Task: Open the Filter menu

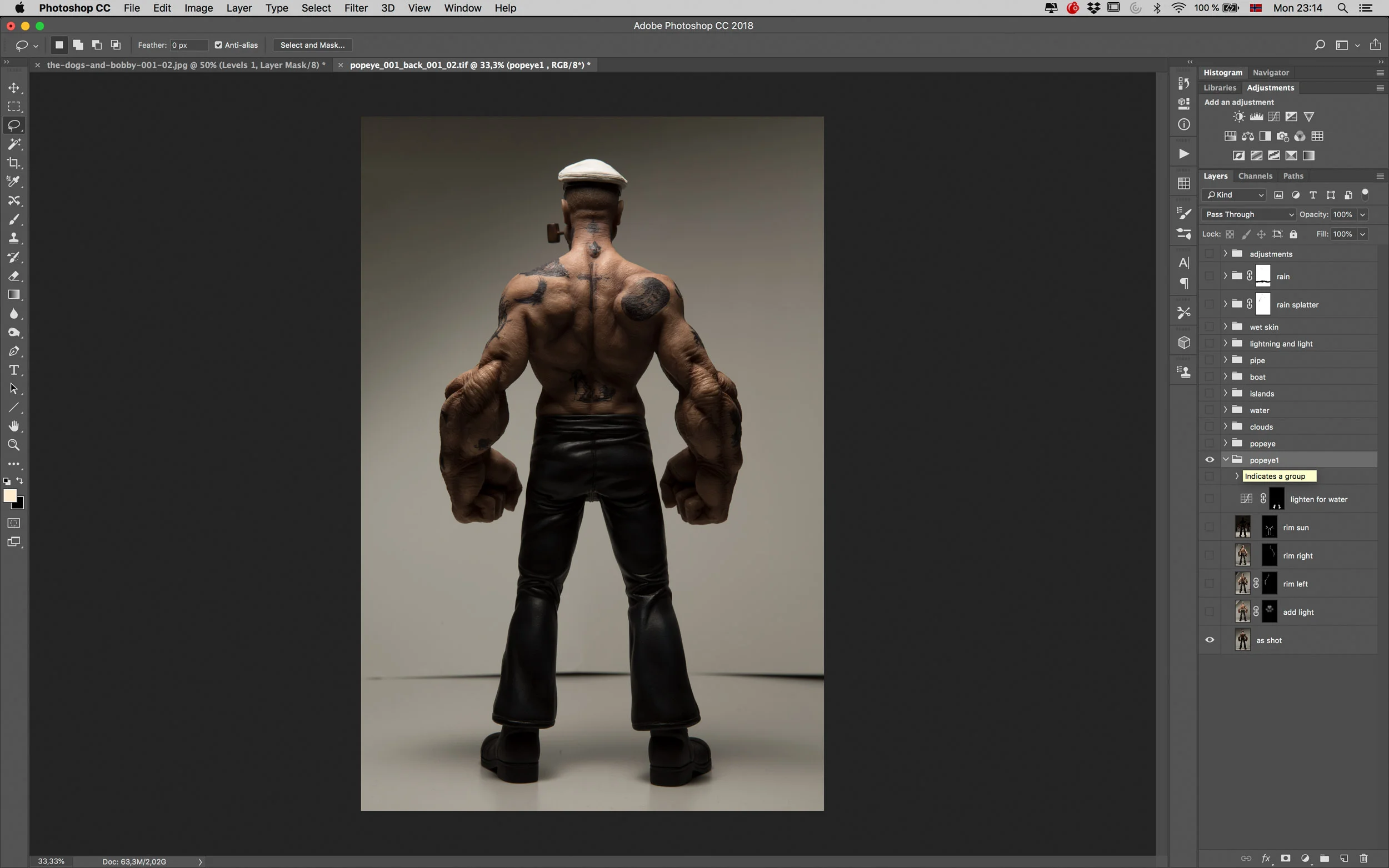Action: tap(356, 8)
